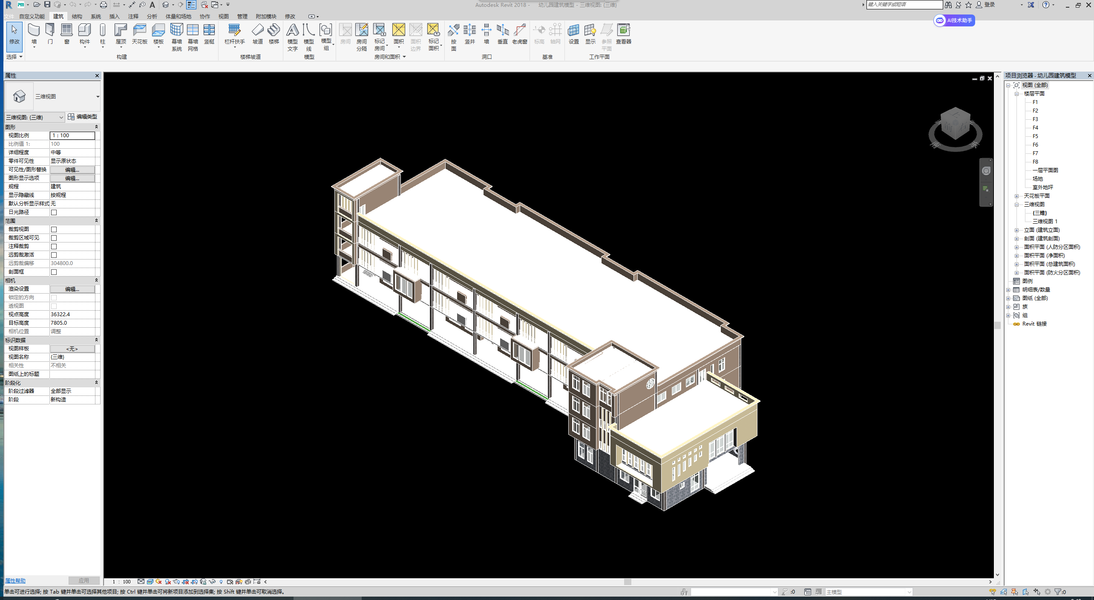
Task: Select the 坡道 (Ramp) tool
Action: (257, 34)
